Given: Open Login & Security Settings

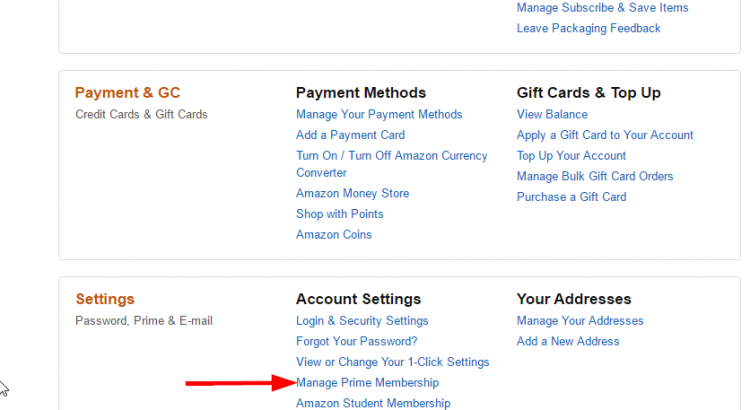Looking at the screenshot, I should (x=362, y=321).
